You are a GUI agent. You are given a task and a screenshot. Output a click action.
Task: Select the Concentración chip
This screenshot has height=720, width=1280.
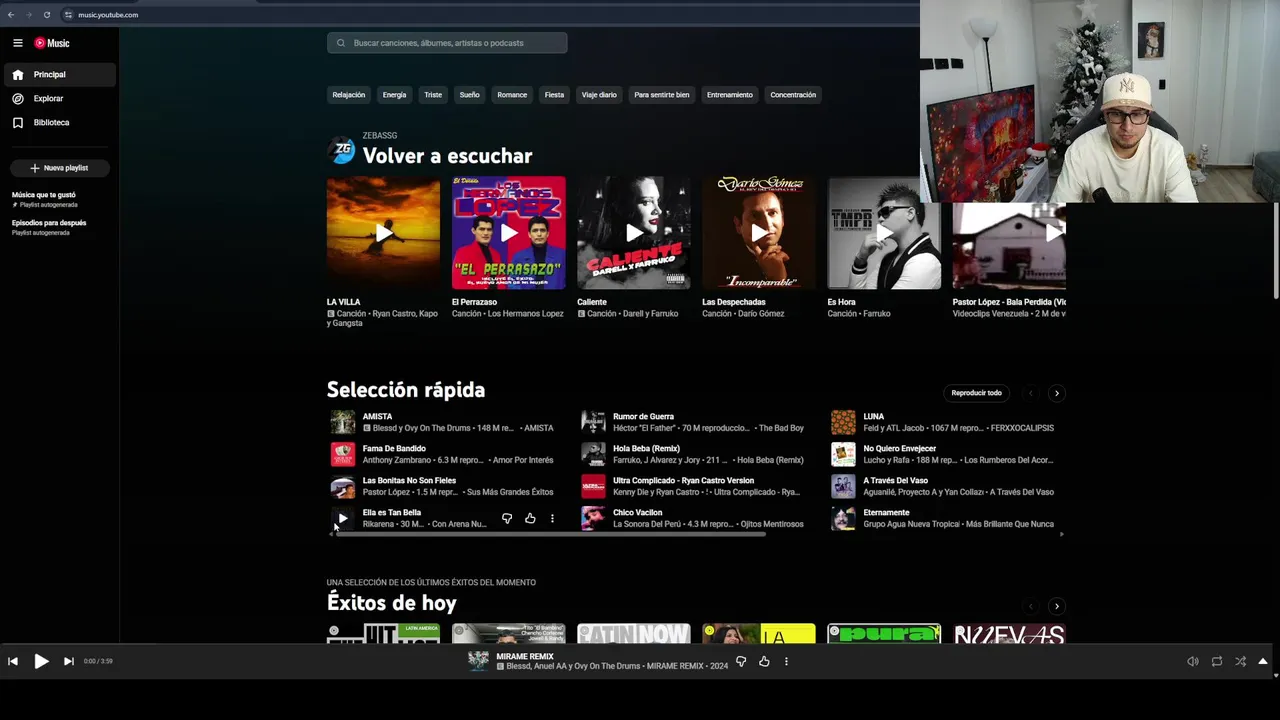[x=793, y=95]
